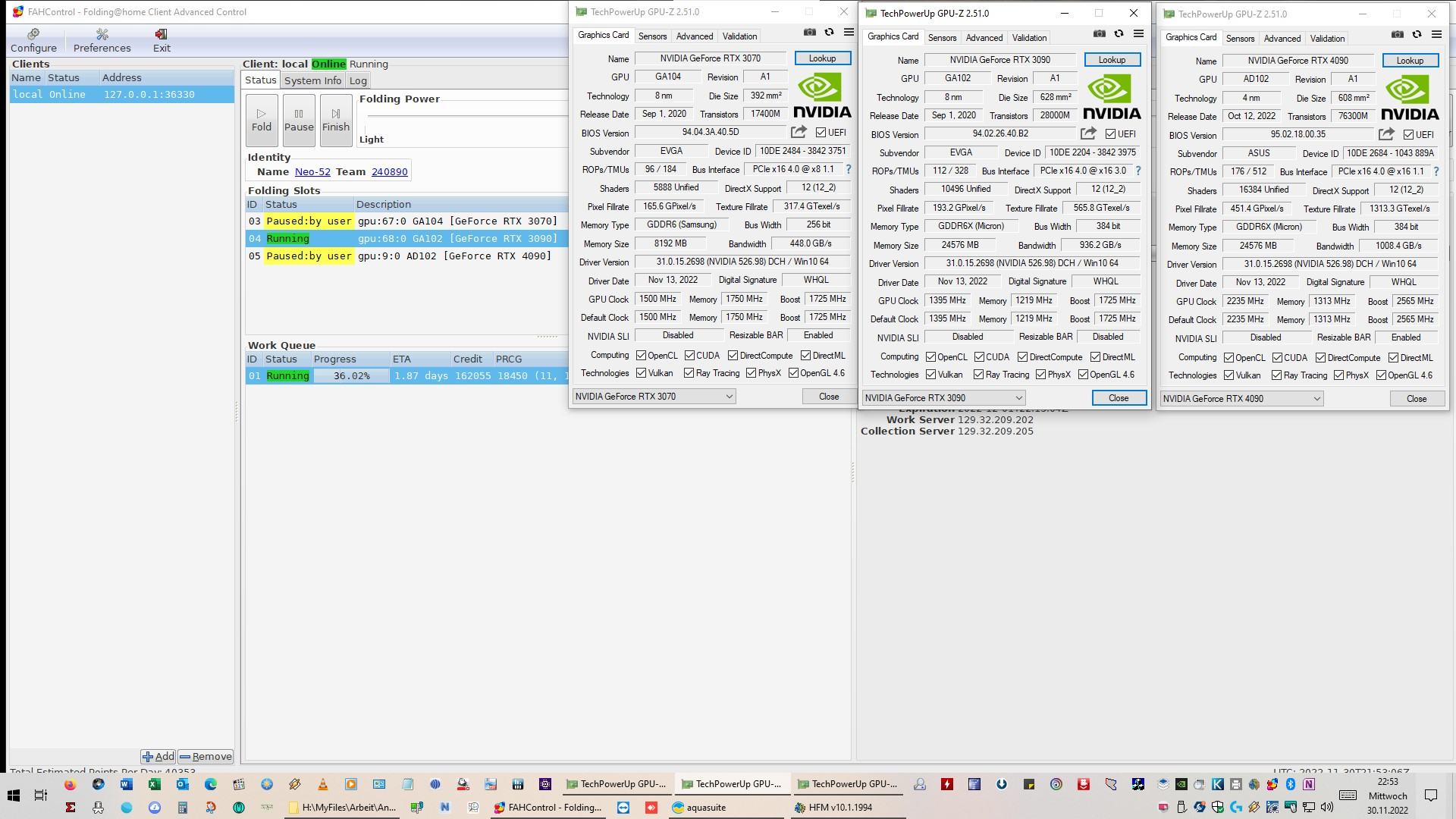Select folding slot 05 AD102 RTX 4090
Viewport: 1456px width, 819px height.
tap(406, 256)
